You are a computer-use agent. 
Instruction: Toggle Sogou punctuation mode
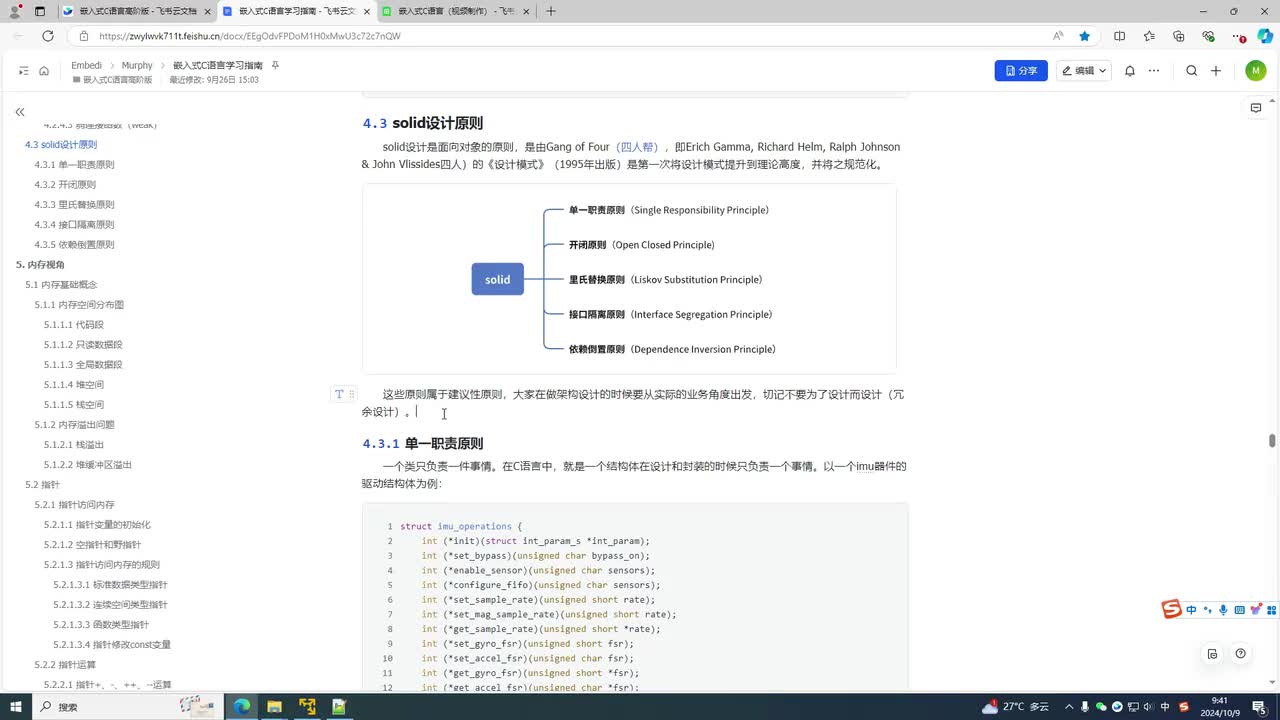[x=1207, y=610]
